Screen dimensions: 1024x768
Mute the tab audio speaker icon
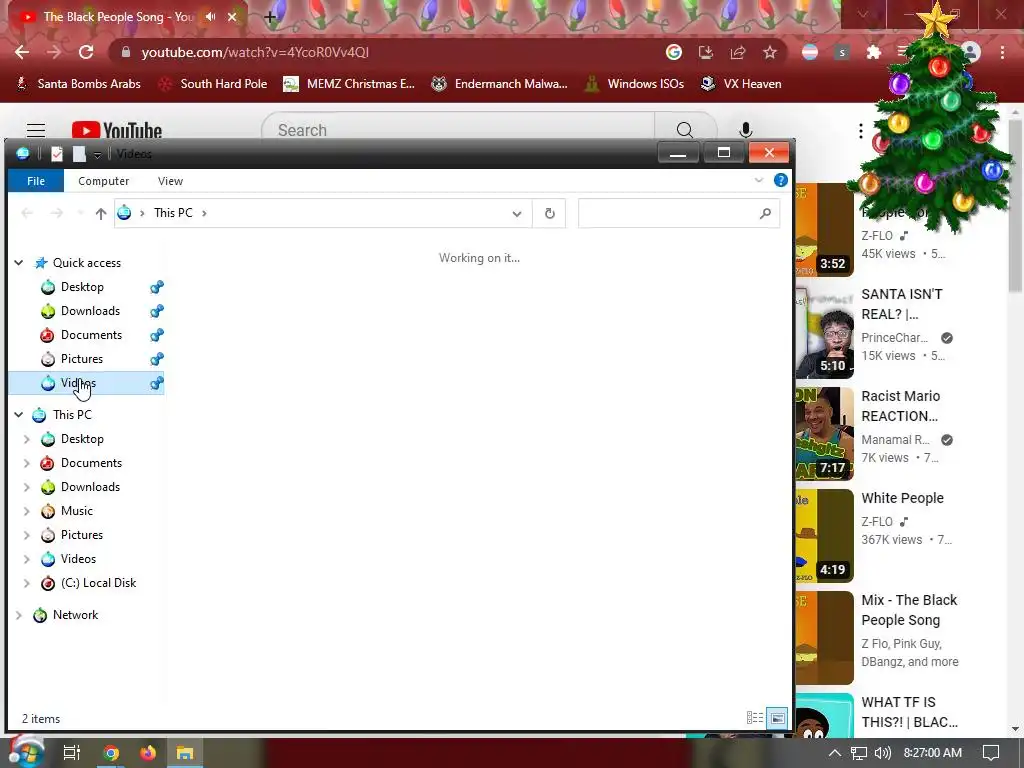[x=210, y=17]
